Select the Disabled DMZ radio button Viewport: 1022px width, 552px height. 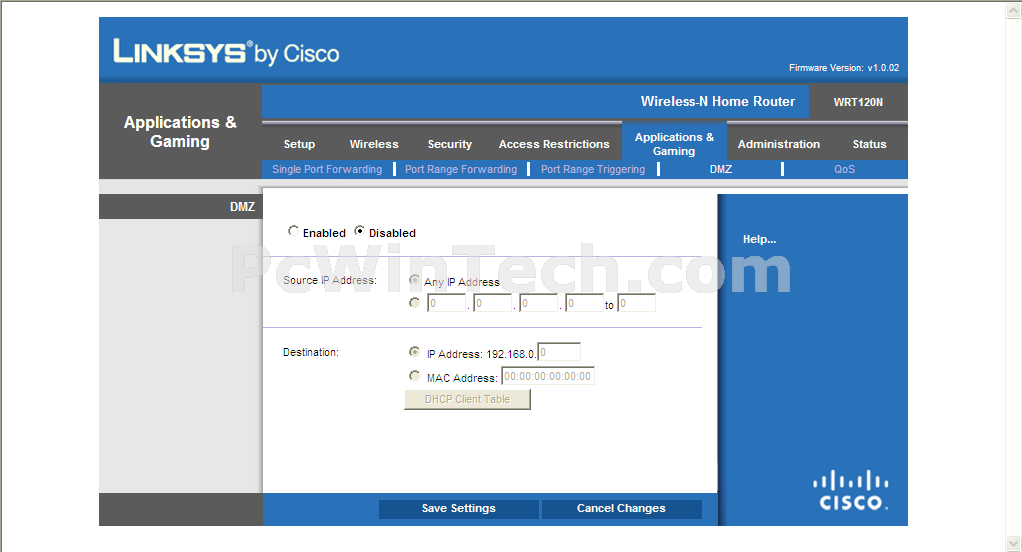pyautogui.click(x=359, y=231)
